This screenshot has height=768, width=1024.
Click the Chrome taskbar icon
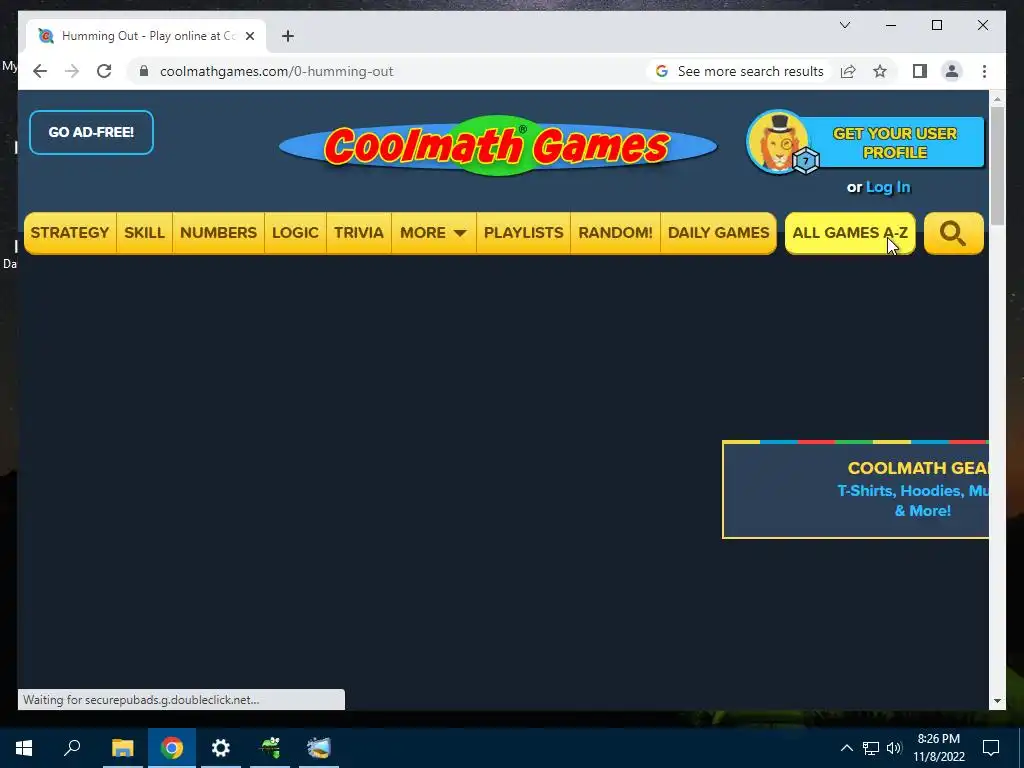(x=172, y=748)
